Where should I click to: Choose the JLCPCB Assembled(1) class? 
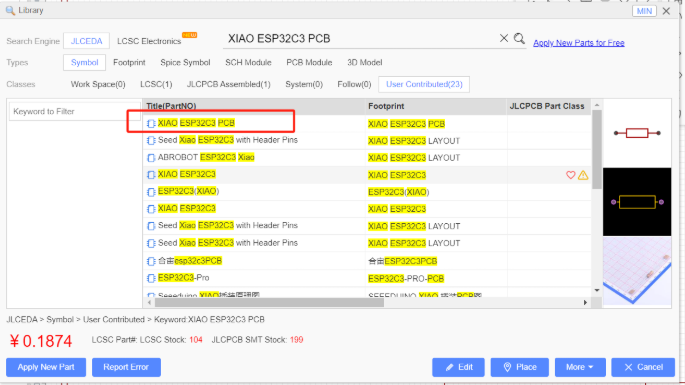228,84
